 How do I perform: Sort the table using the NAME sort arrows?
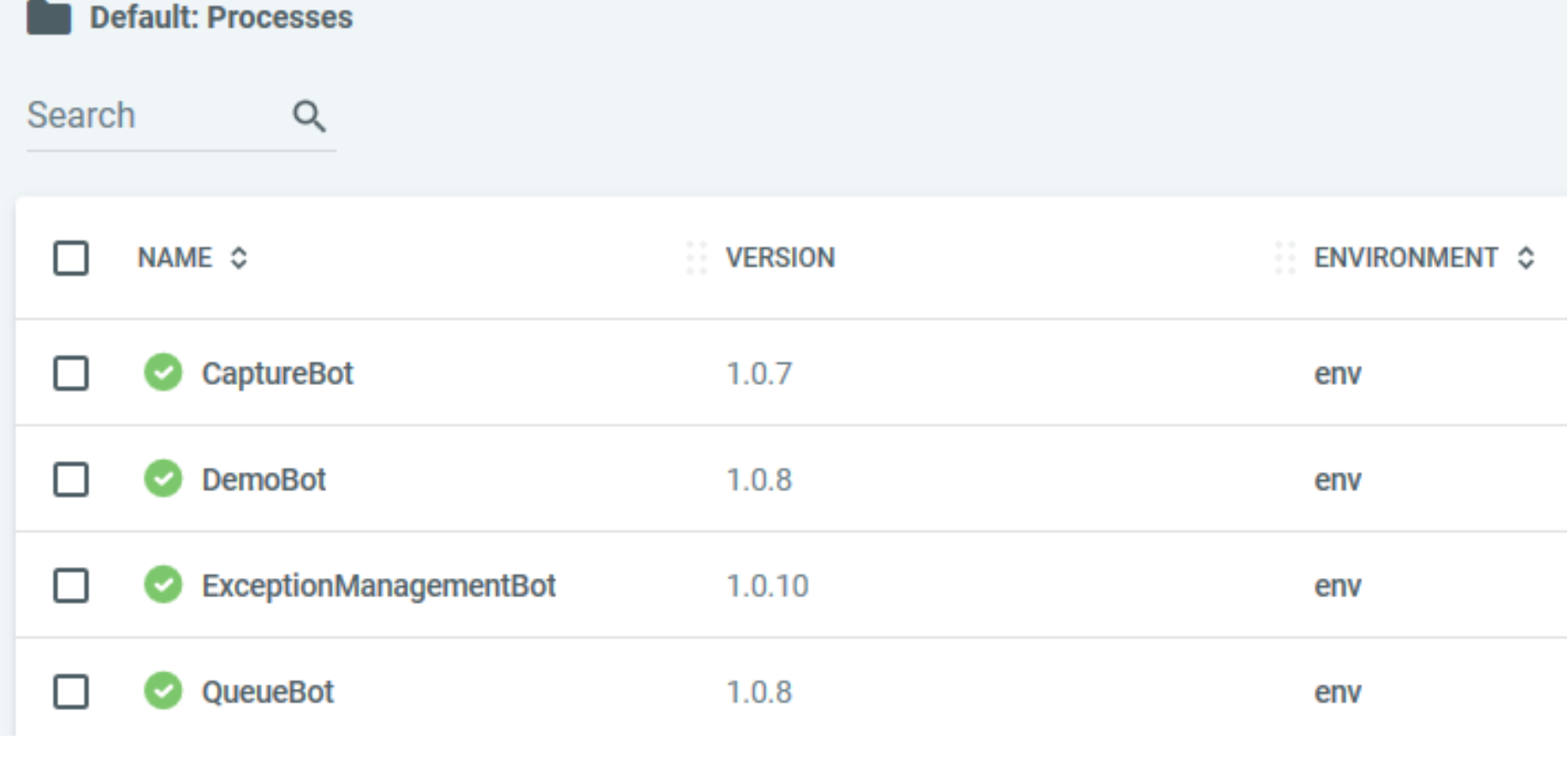tap(239, 258)
